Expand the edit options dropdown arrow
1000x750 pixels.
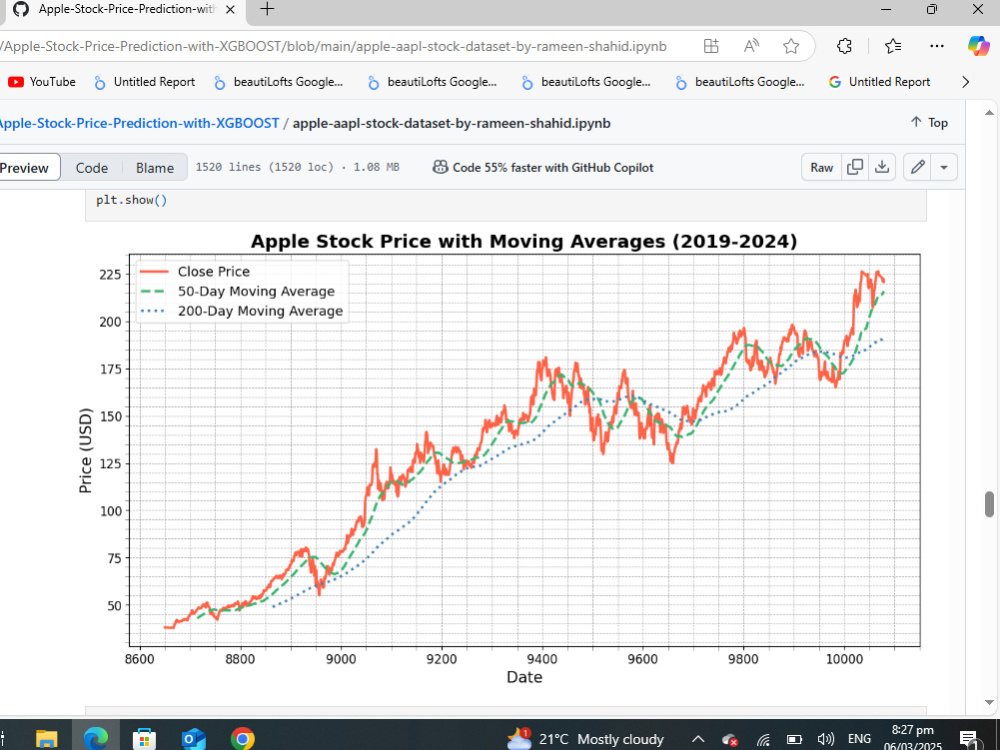tap(944, 167)
